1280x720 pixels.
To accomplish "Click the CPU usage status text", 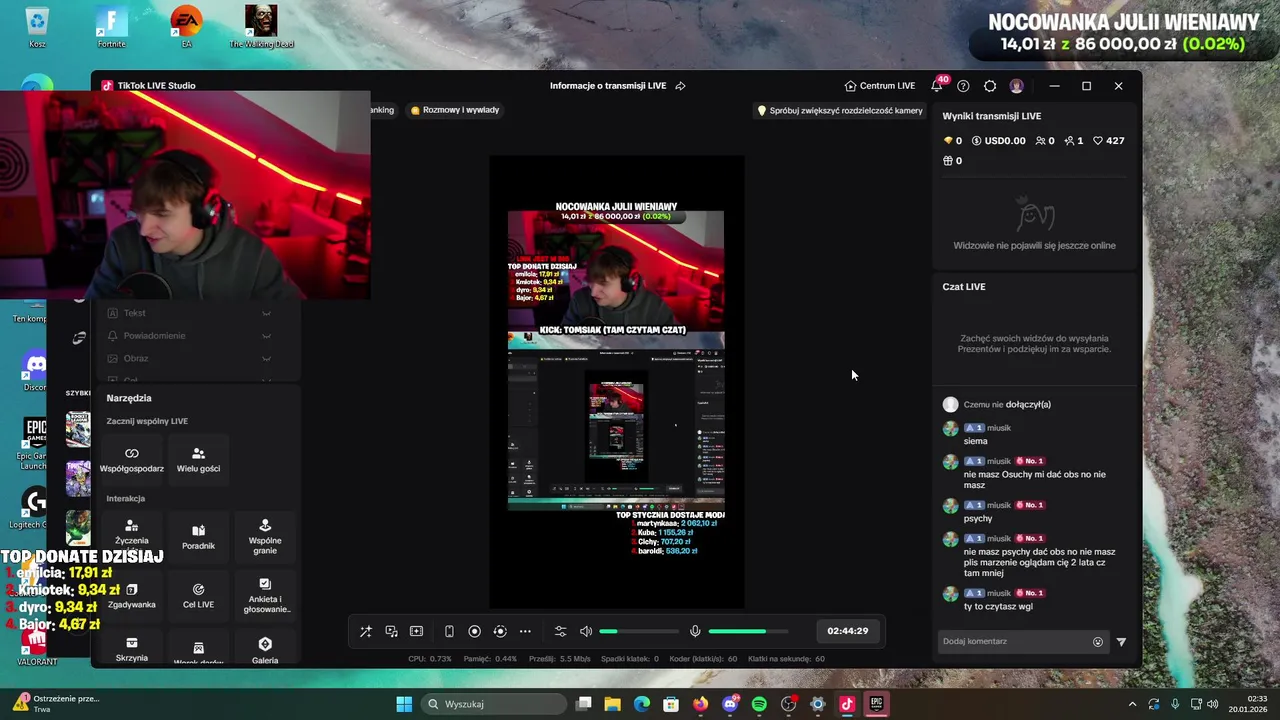I will click(x=430, y=659).
